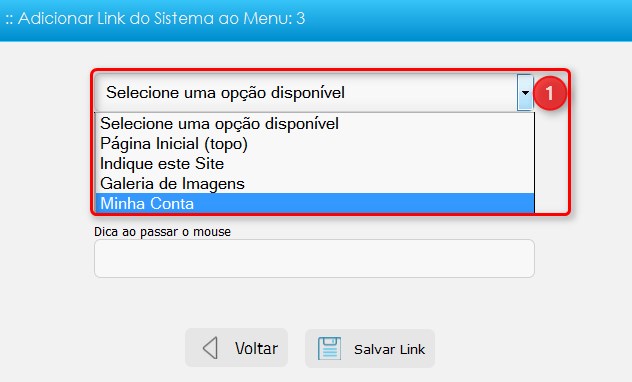Select 'Página Inicial (topo)' option
Image resolution: width=632 pixels, height=382 pixels.
pyautogui.click(x=315, y=143)
